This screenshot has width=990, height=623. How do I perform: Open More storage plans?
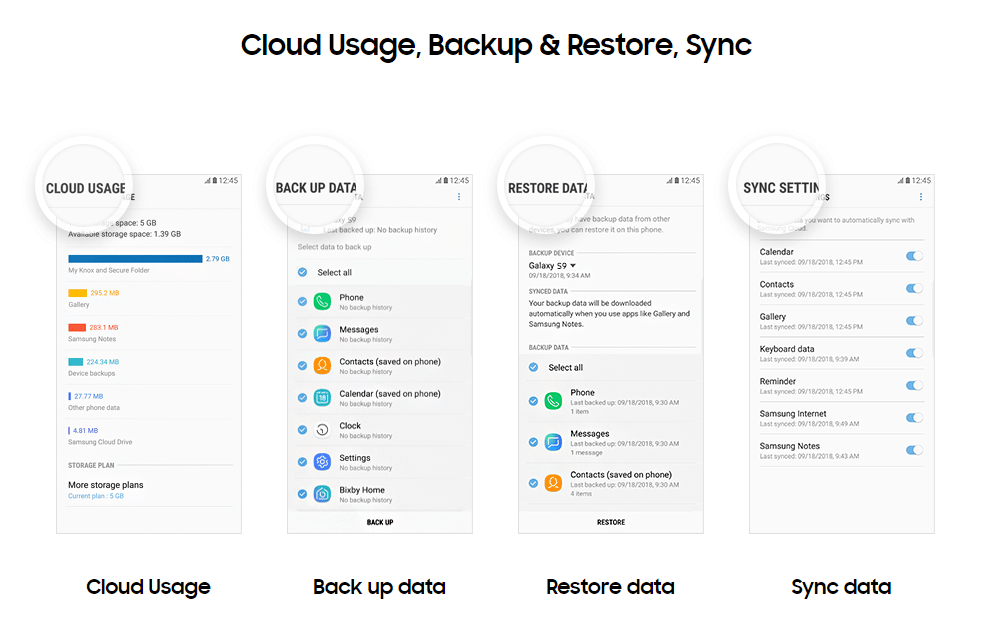(x=105, y=485)
